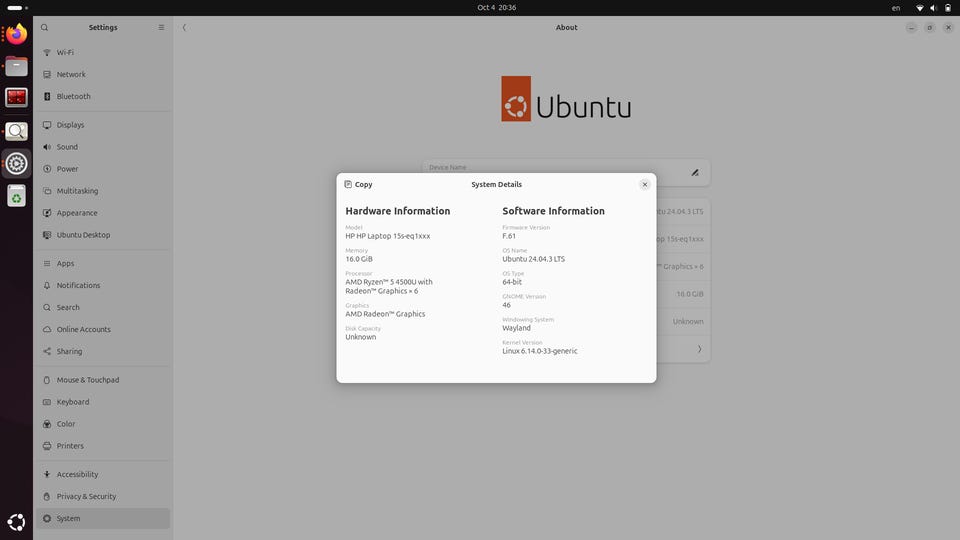Open the Trash in the dock
Screen dimensions: 960x540
[x=17, y=196]
